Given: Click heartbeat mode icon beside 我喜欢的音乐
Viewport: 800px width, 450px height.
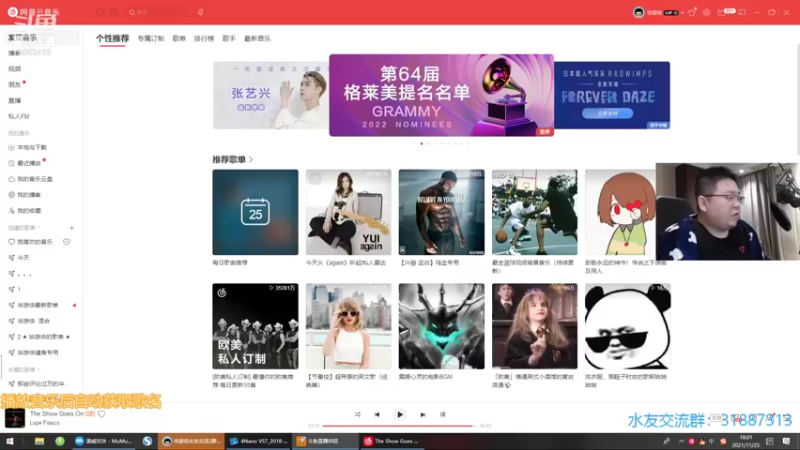Looking at the screenshot, I should click(x=66, y=242).
